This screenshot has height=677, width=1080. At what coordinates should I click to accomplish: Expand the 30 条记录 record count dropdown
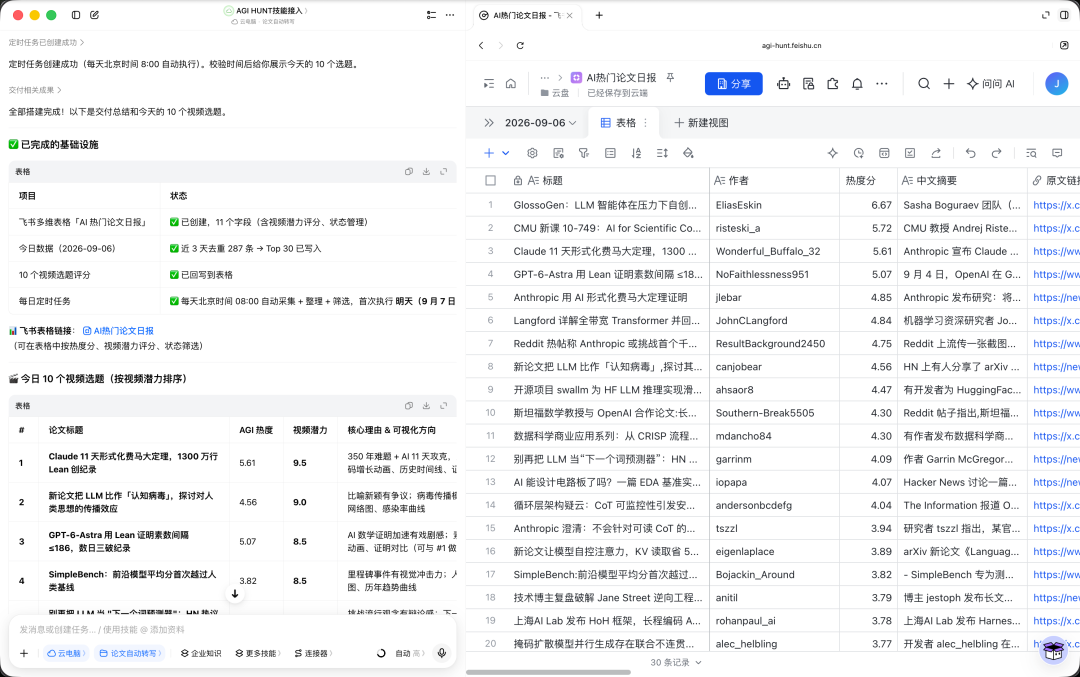pyautogui.click(x=676, y=663)
